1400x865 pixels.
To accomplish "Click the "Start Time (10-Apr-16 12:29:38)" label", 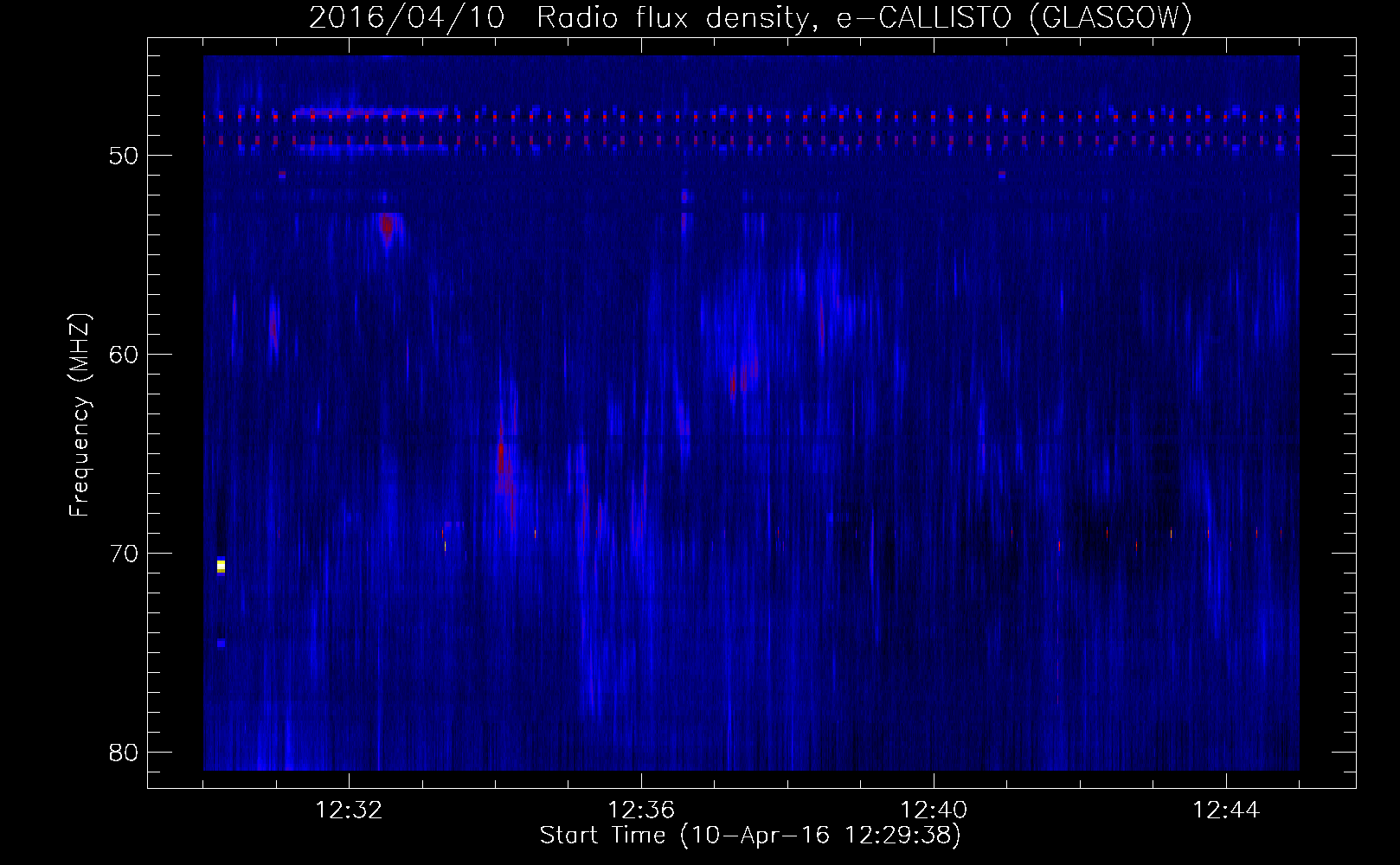I will coord(750,836).
